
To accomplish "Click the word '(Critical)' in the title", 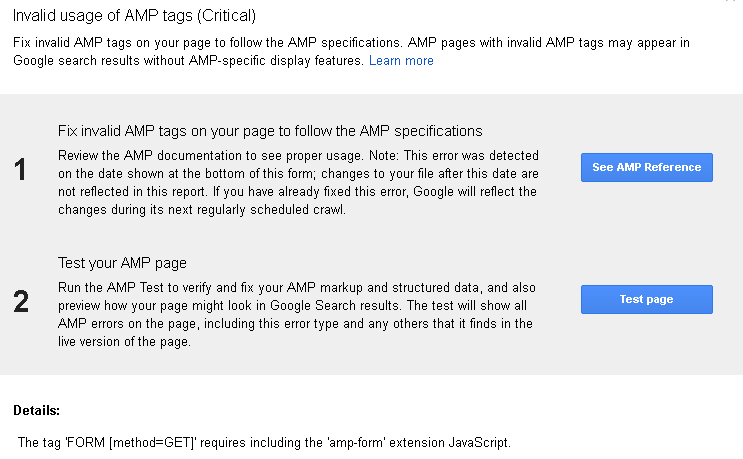I will point(226,17).
